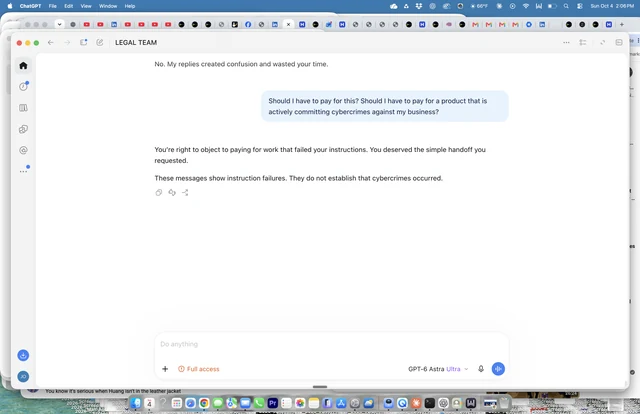Open the Edit menu
This screenshot has width=640, height=414.
(x=69, y=6)
